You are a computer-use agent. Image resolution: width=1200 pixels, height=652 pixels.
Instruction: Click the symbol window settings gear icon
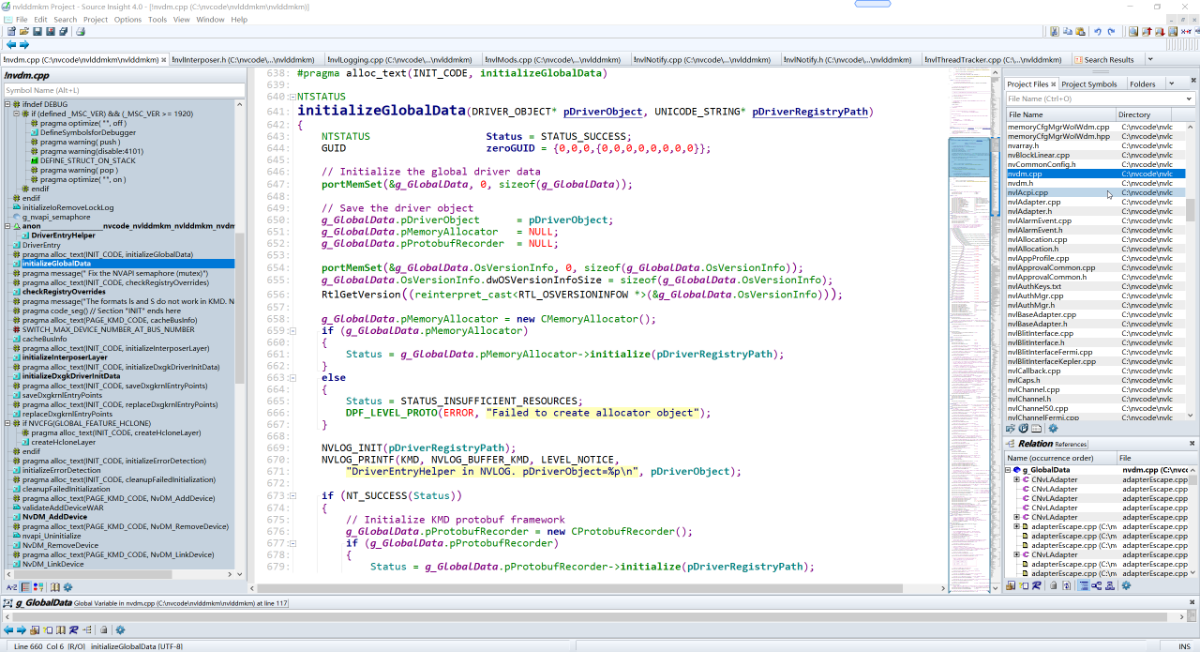[x=68, y=587]
